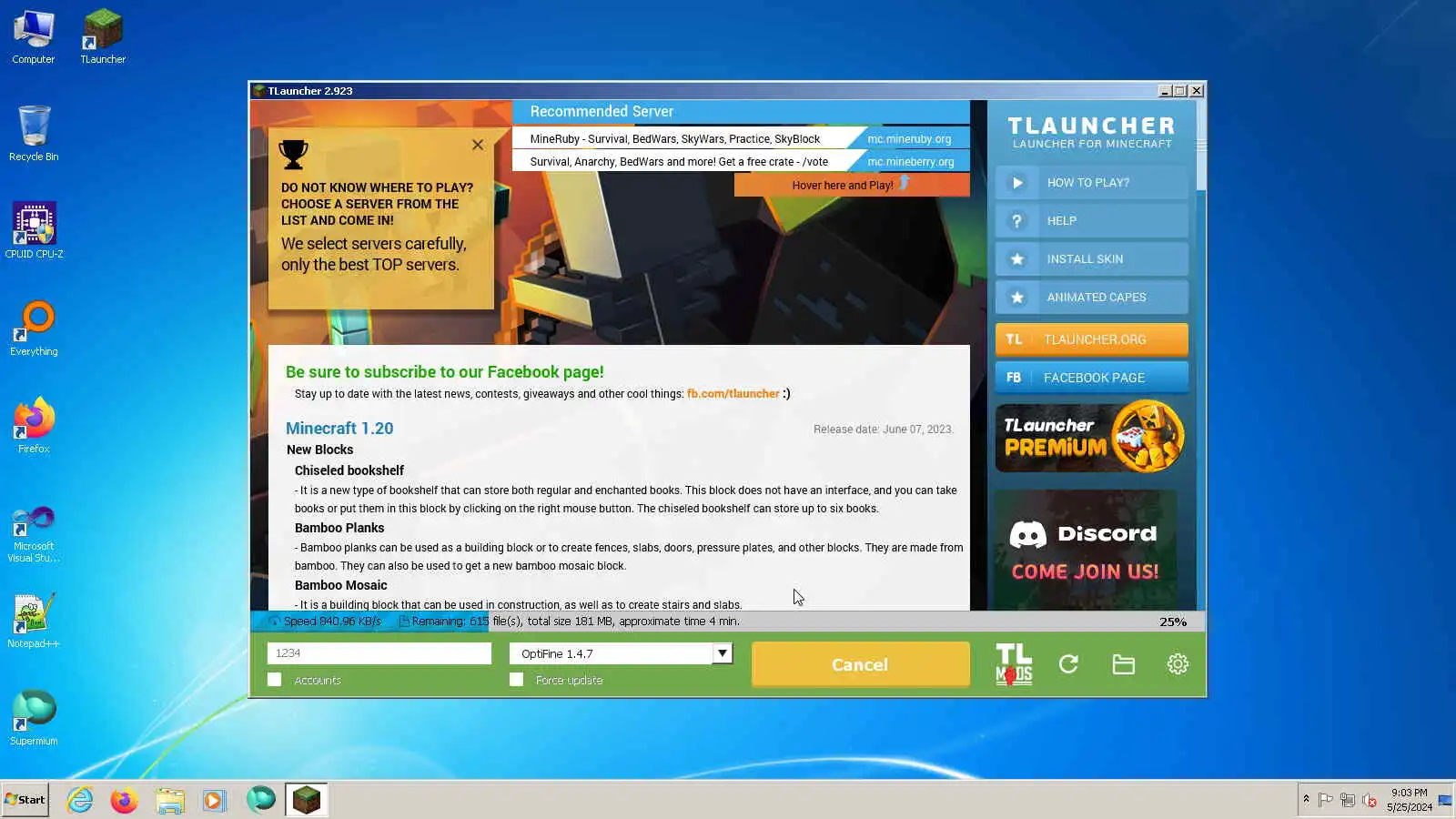Open the Windows Start menu
Screen dimensions: 1456x819
coord(25,800)
